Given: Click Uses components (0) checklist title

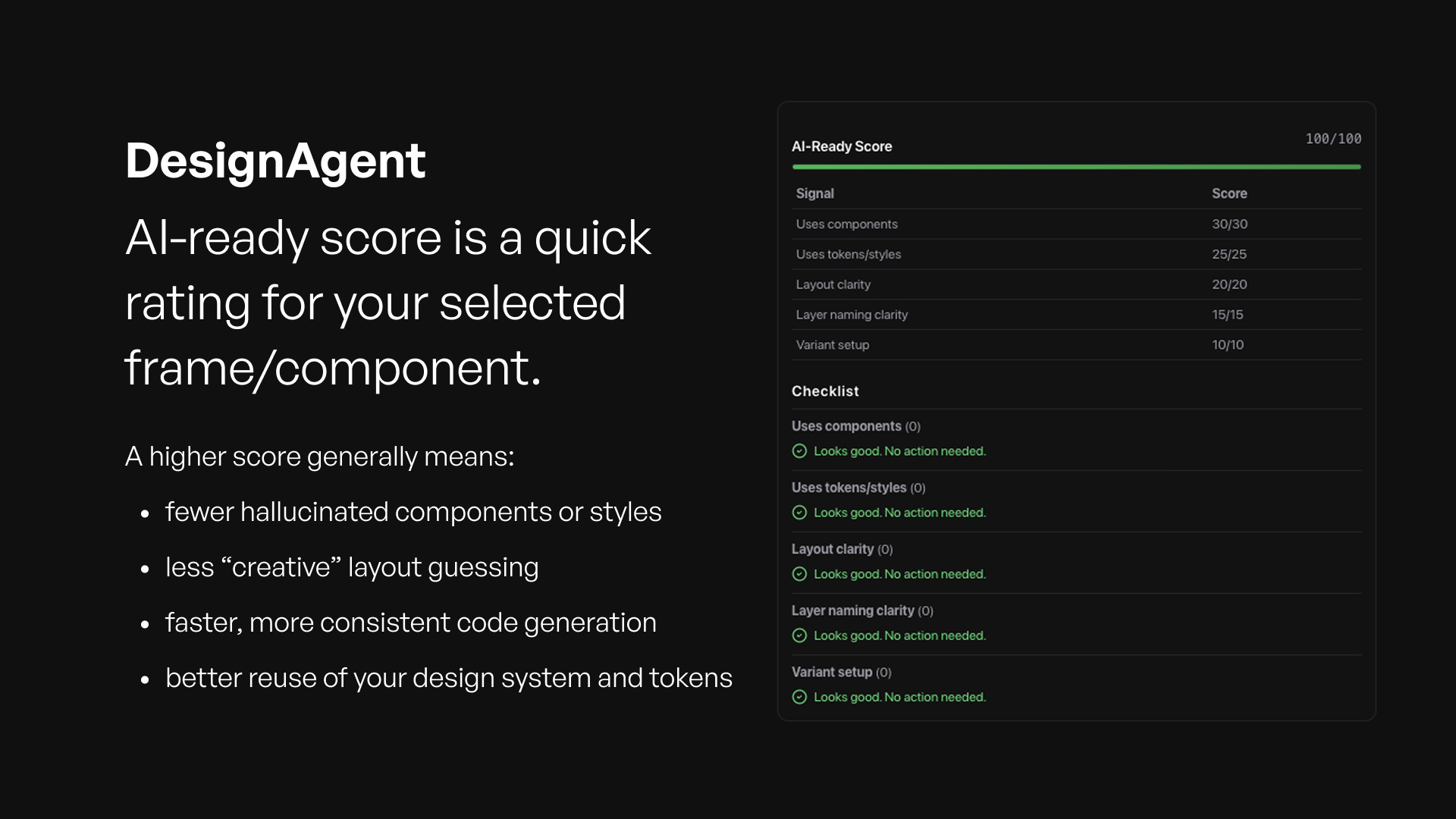Looking at the screenshot, I should point(855,426).
